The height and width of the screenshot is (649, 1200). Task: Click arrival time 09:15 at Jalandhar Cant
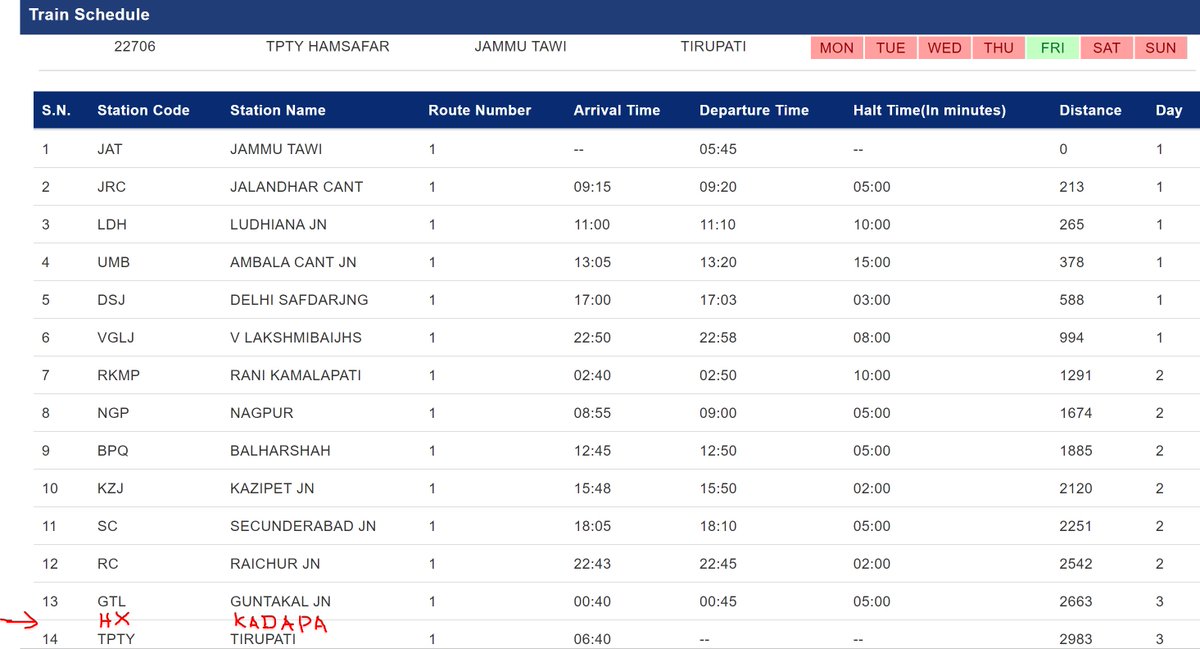pos(592,187)
